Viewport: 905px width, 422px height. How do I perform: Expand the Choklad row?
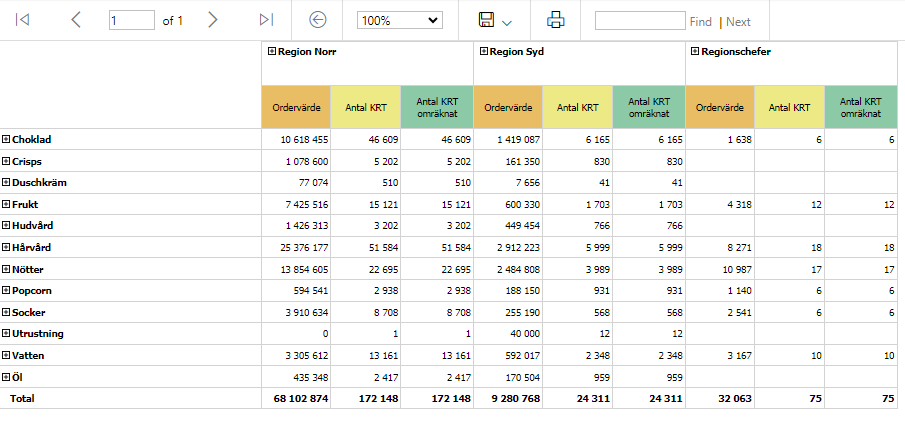(6, 139)
